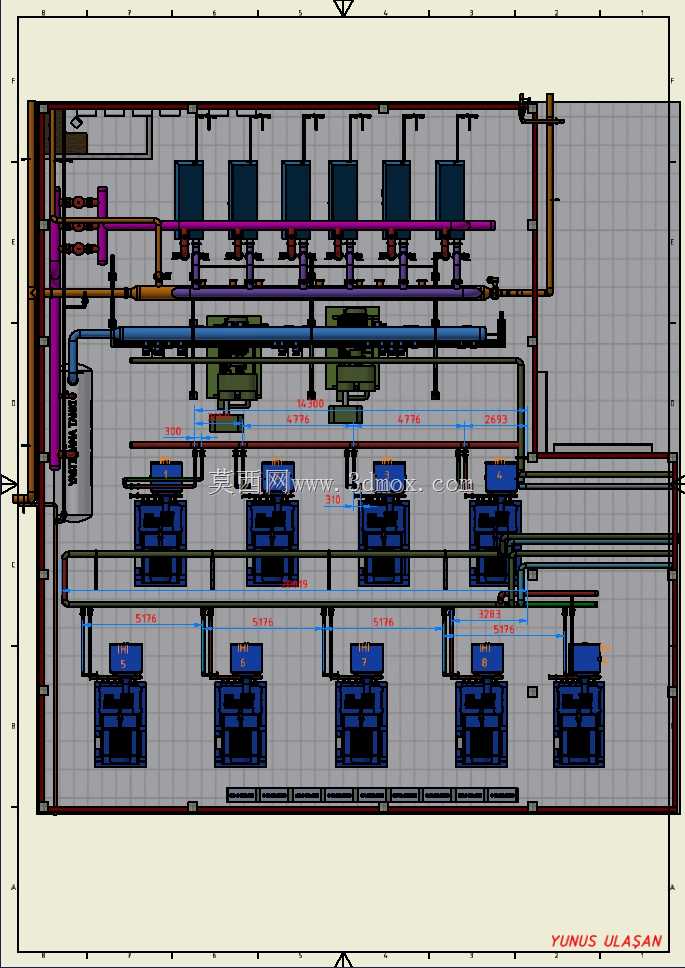Click the 2693 dimension value
The height and width of the screenshot is (968, 685).
click(x=496, y=419)
